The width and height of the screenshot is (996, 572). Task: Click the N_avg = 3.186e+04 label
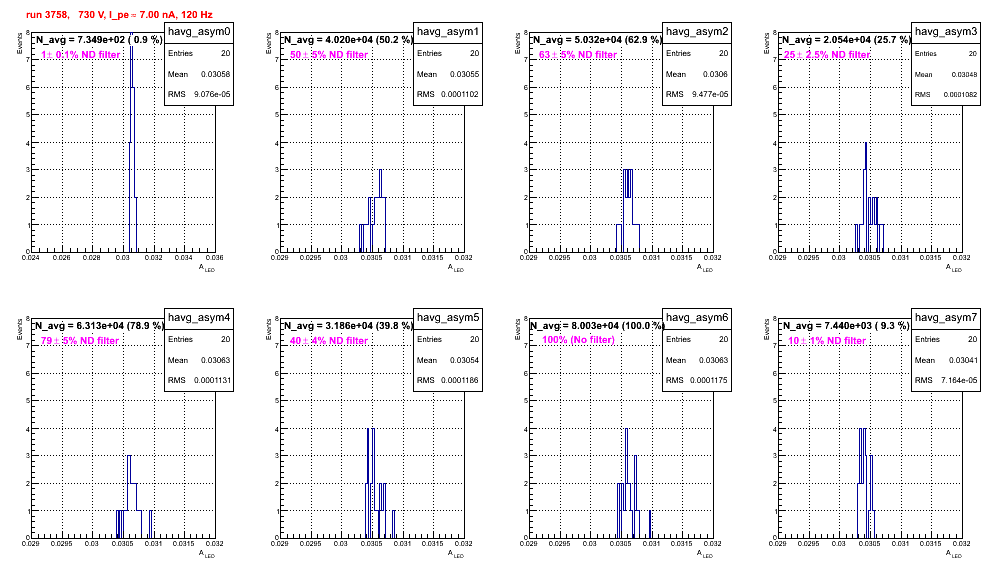coord(348,325)
